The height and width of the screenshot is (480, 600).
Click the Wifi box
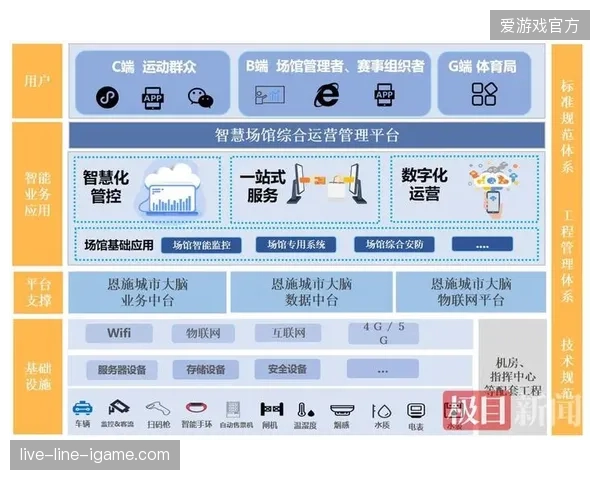click(x=119, y=333)
